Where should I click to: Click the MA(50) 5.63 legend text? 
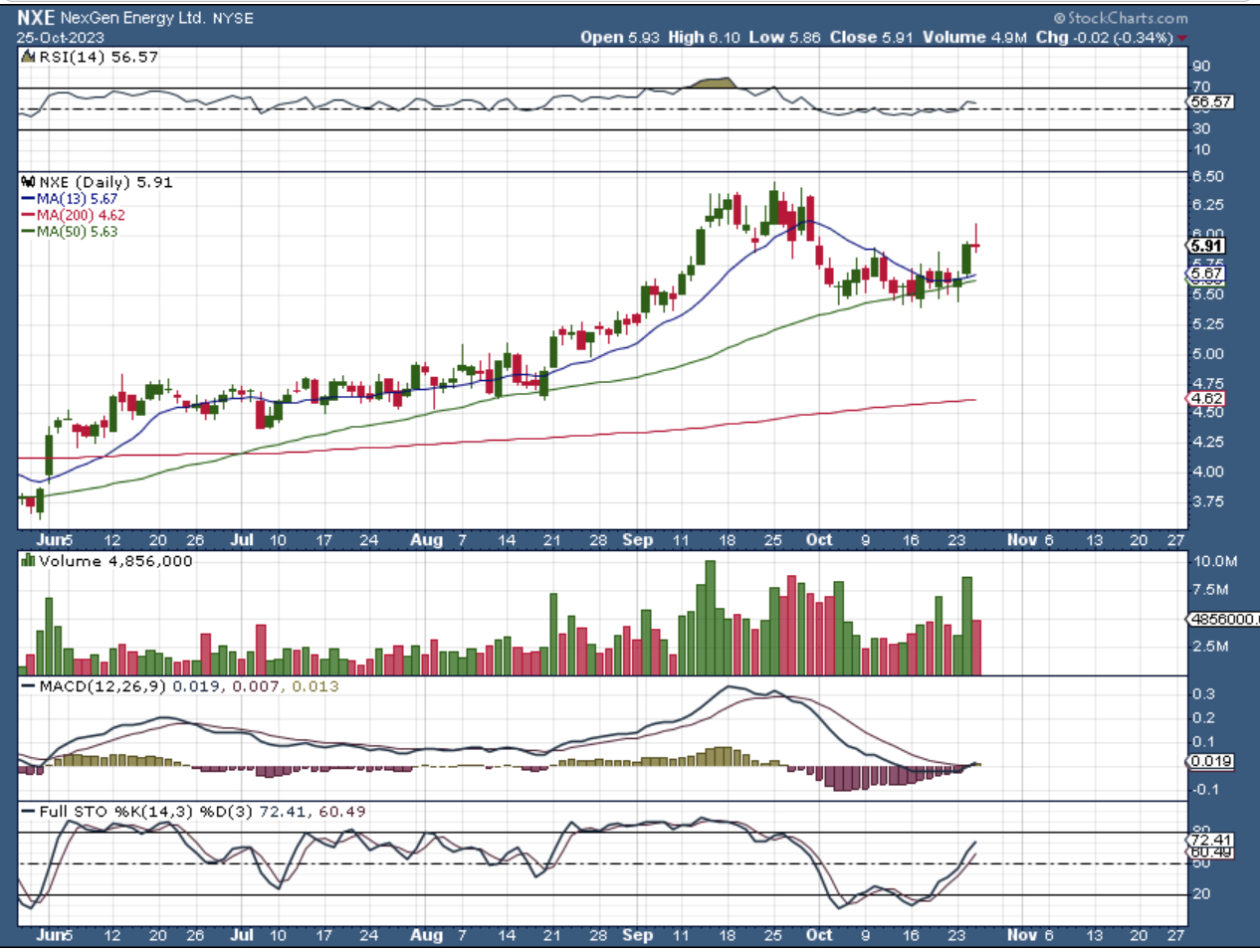click(x=77, y=231)
